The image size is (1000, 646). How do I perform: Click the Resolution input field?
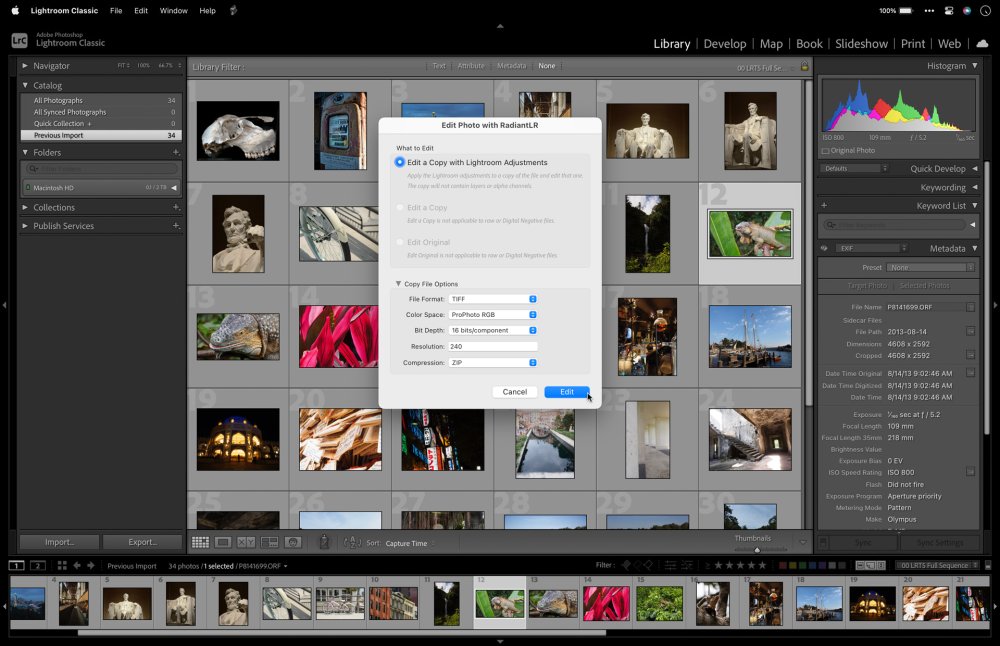pos(493,346)
